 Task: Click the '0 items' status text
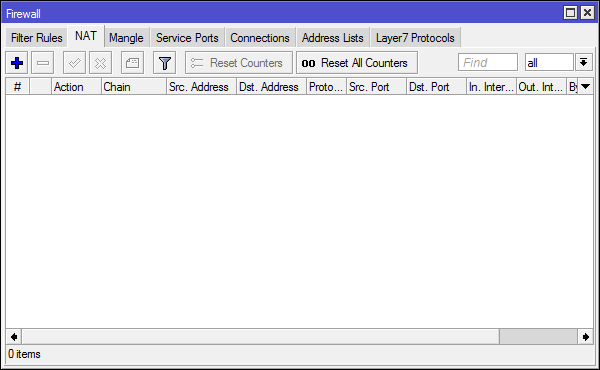point(24,354)
